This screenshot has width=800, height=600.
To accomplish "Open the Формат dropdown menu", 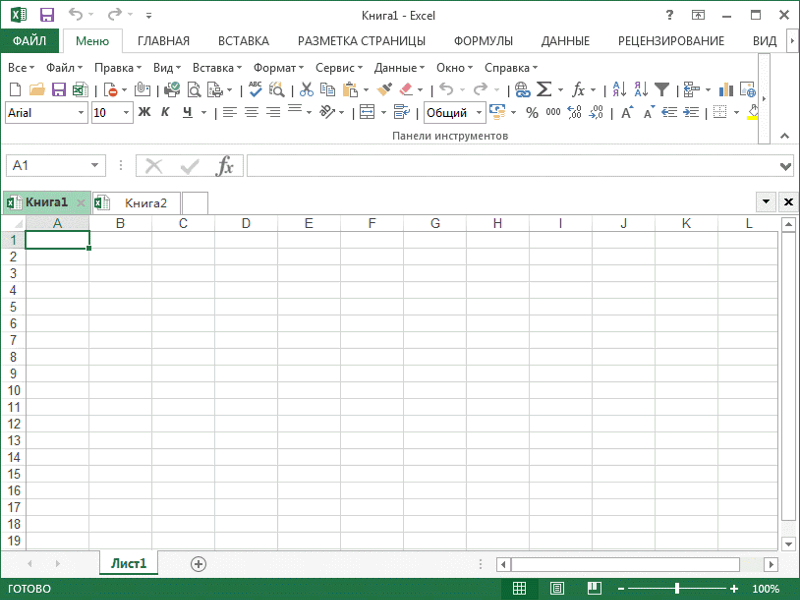I will (x=279, y=68).
